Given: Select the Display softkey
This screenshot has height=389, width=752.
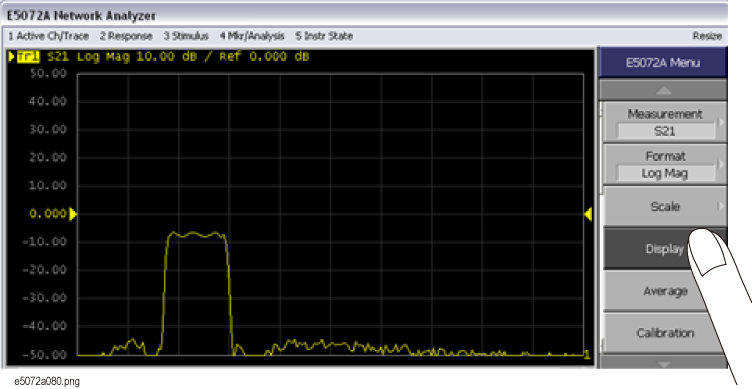Looking at the screenshot, I should click(x=664, y=249).
